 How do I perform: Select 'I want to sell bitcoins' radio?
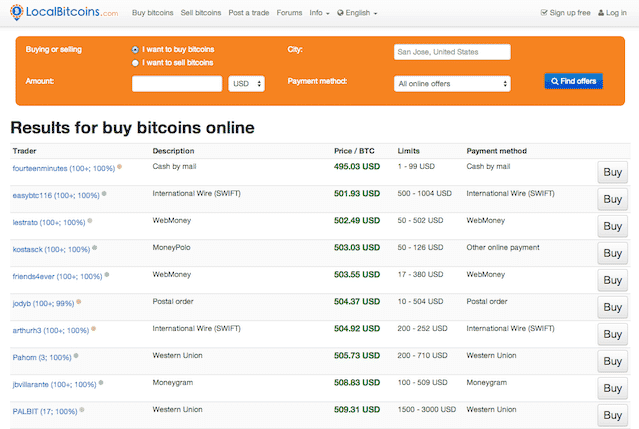click(135, 63)
